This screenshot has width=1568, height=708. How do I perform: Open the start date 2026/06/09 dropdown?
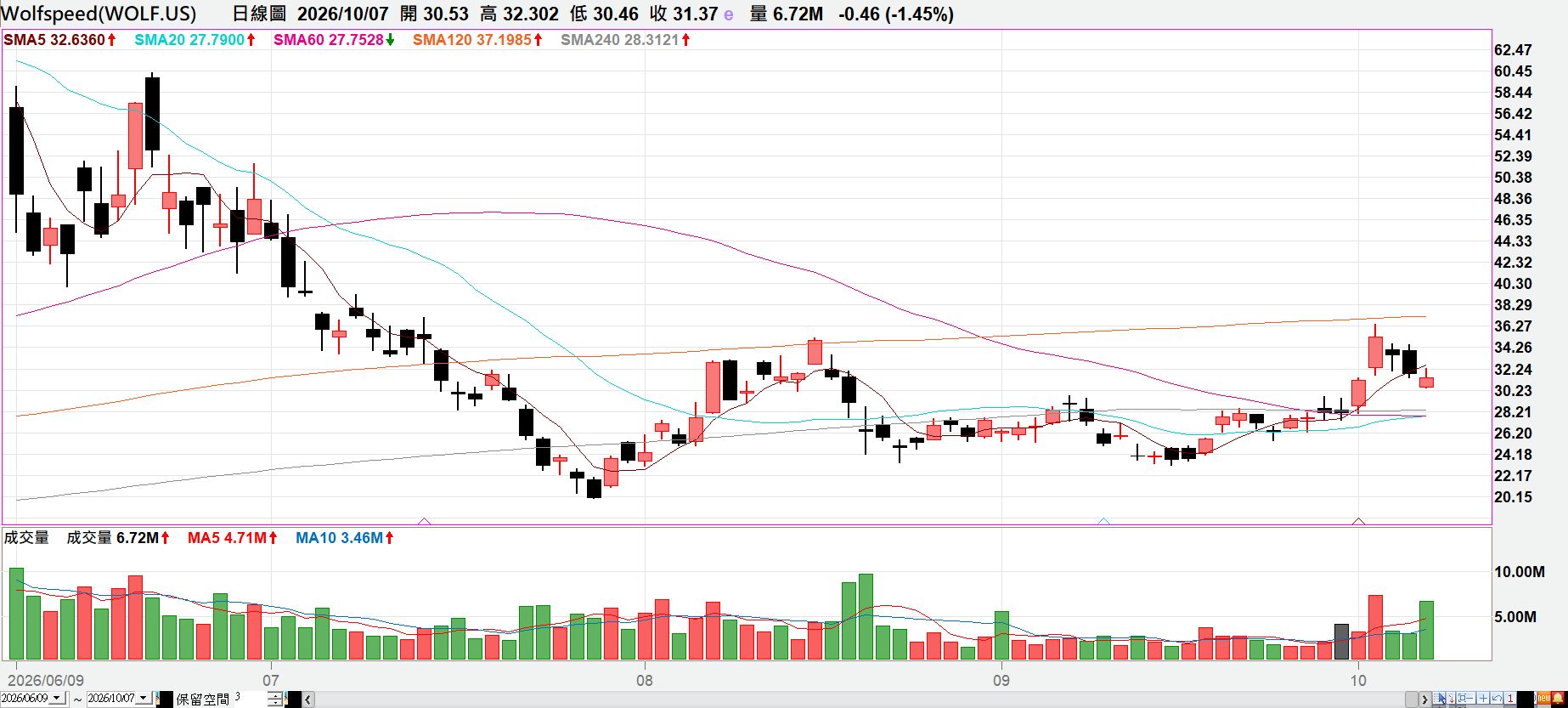point(57,699)
